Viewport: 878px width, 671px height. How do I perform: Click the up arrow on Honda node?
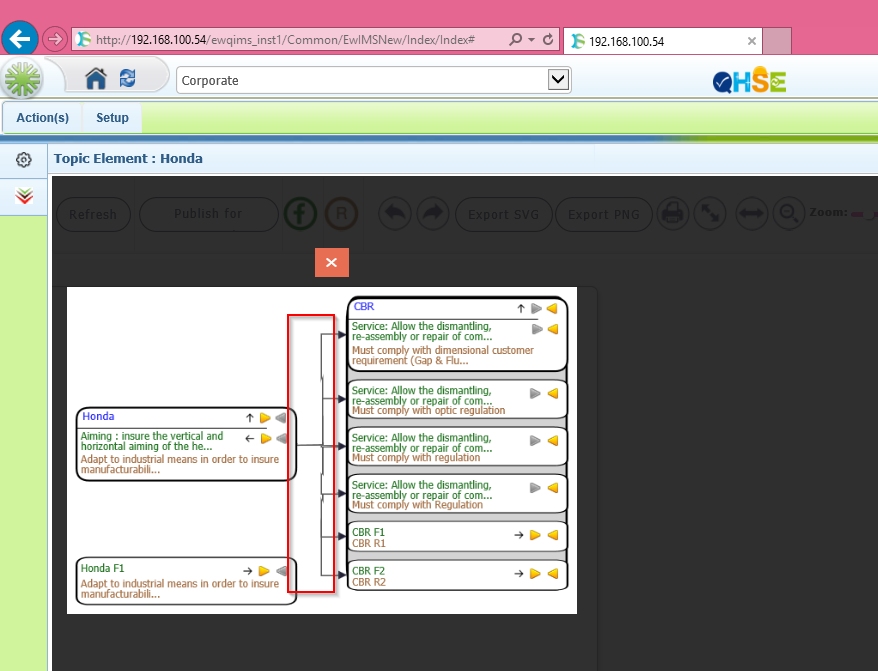click(x=250, y=418)
